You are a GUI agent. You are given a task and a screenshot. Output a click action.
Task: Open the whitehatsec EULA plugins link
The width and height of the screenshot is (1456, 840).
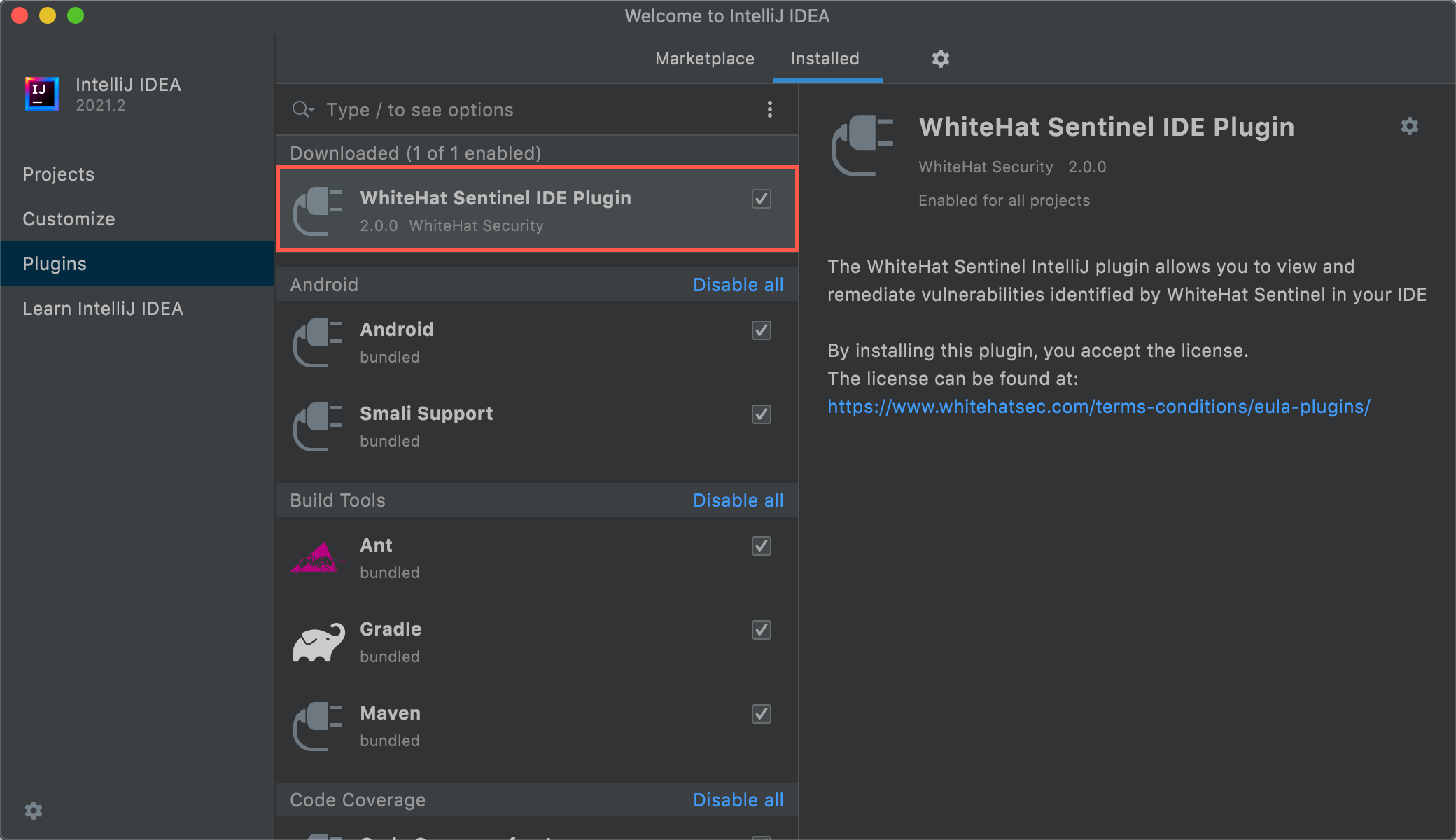coord(1098,407)
